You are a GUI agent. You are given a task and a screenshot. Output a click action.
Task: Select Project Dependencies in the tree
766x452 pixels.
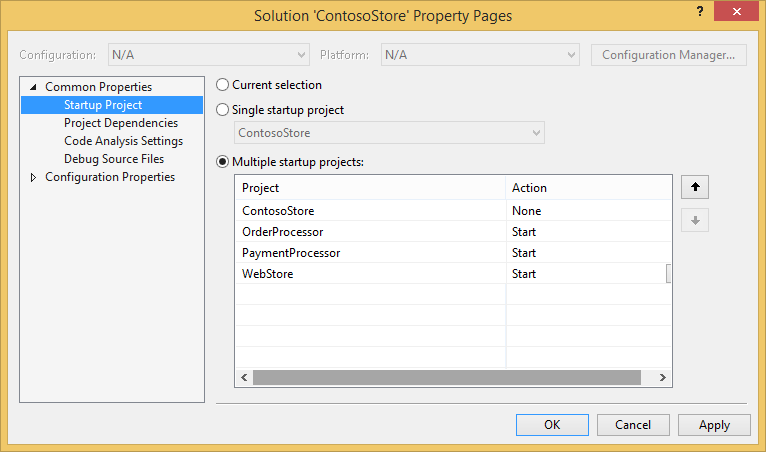tap(121, 123)
